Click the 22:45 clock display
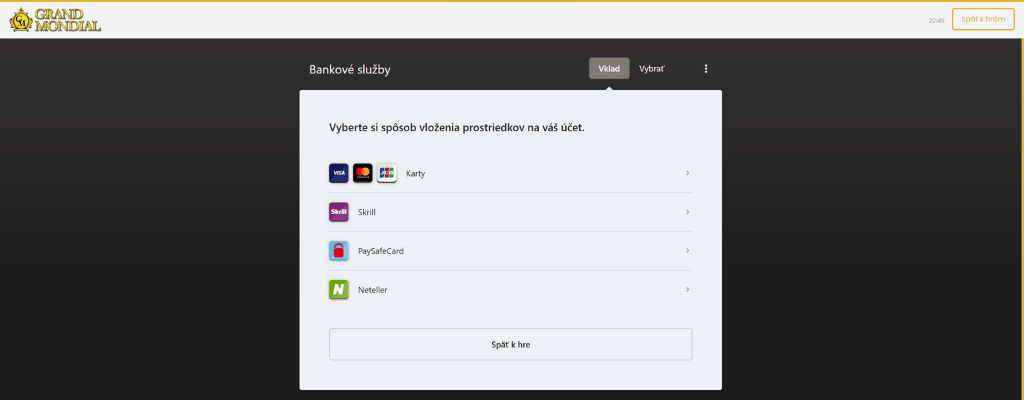 pyautogui.click(x=936, y=20)
